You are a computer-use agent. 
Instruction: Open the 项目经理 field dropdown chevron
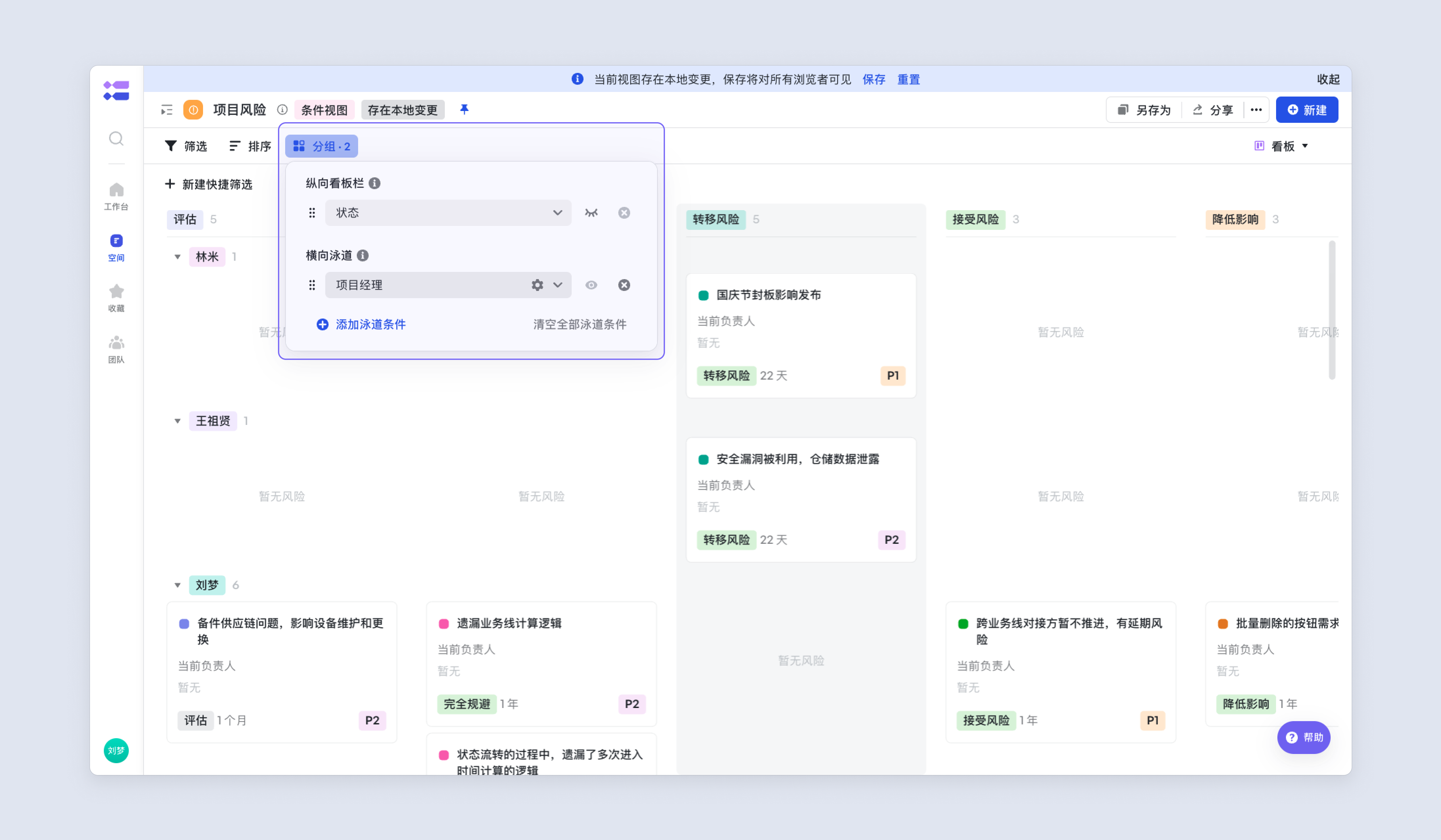pos(558,285)
